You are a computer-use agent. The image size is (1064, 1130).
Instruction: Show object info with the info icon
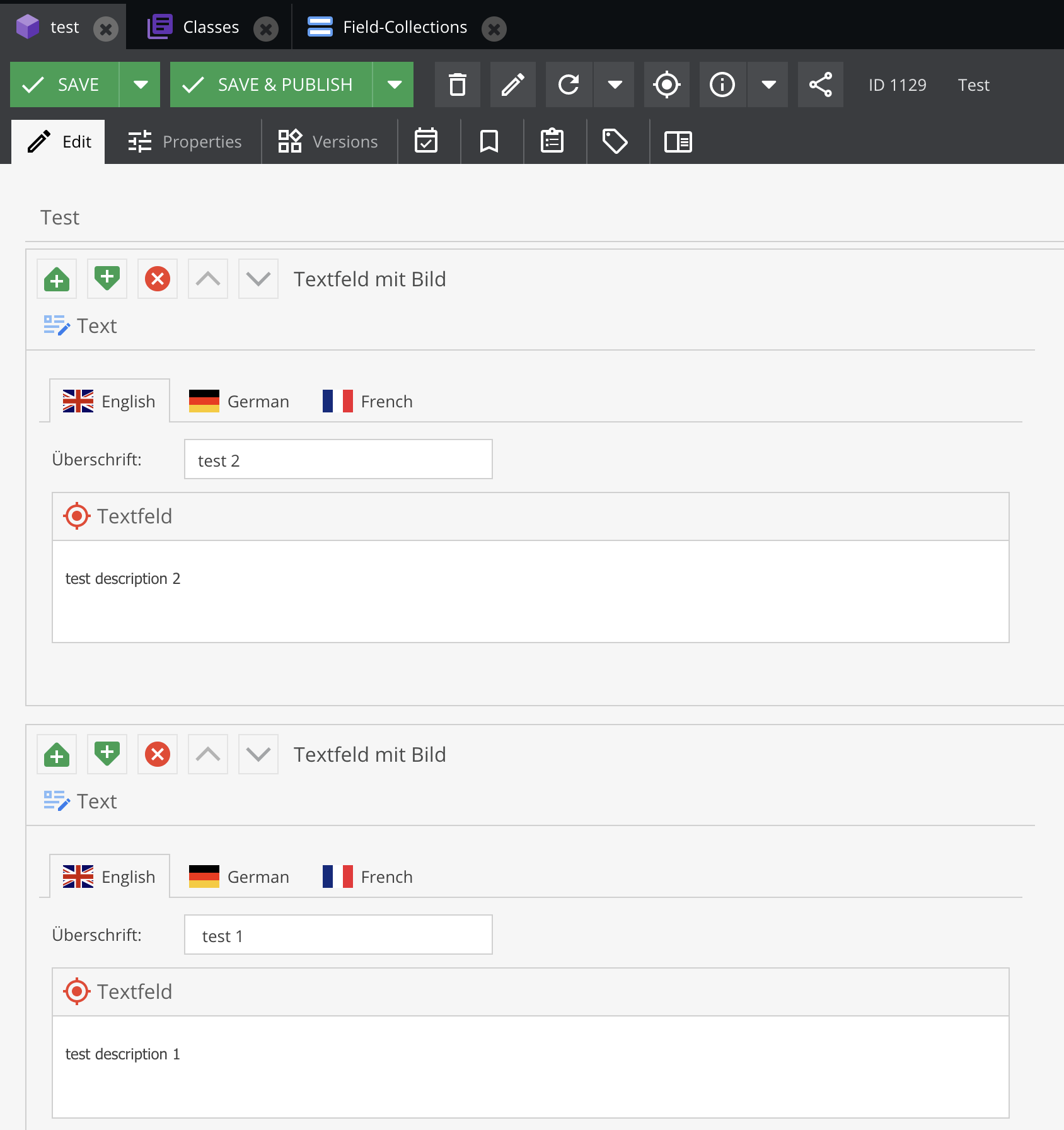(722, 84)
